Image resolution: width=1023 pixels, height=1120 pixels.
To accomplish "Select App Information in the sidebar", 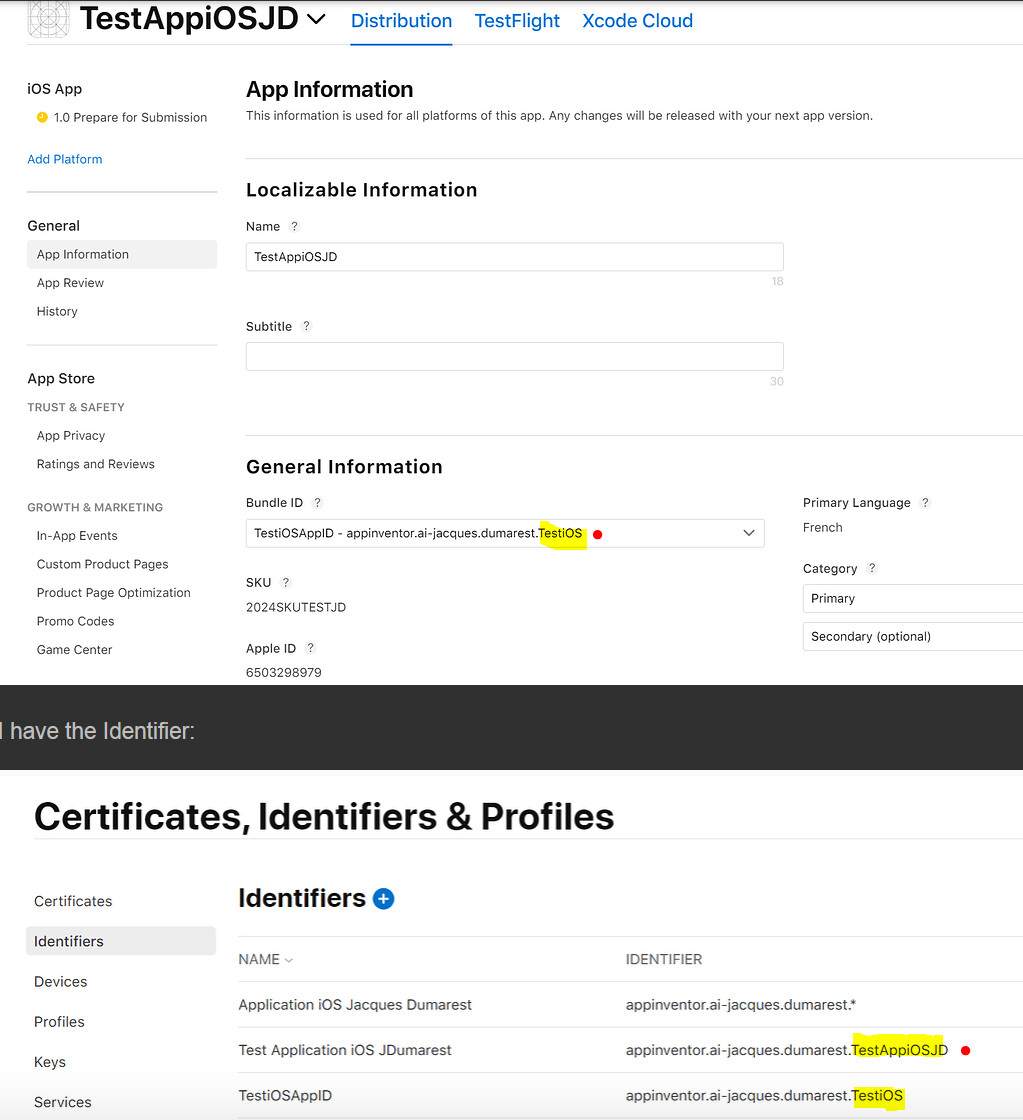I will (122, 254).
